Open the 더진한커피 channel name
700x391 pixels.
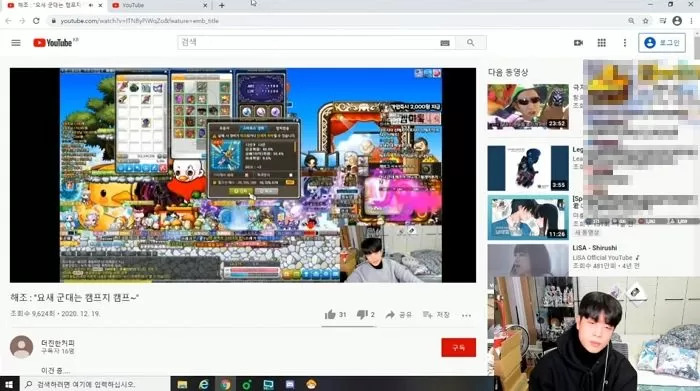click(x=58, y=343)
